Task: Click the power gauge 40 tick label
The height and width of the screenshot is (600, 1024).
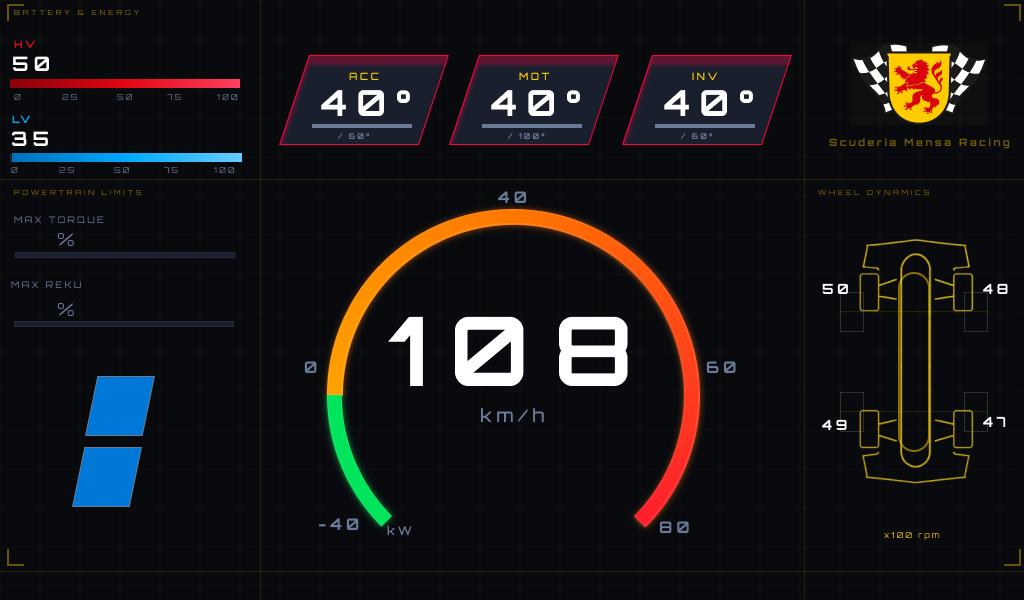Action: click(x=512, y=197)
